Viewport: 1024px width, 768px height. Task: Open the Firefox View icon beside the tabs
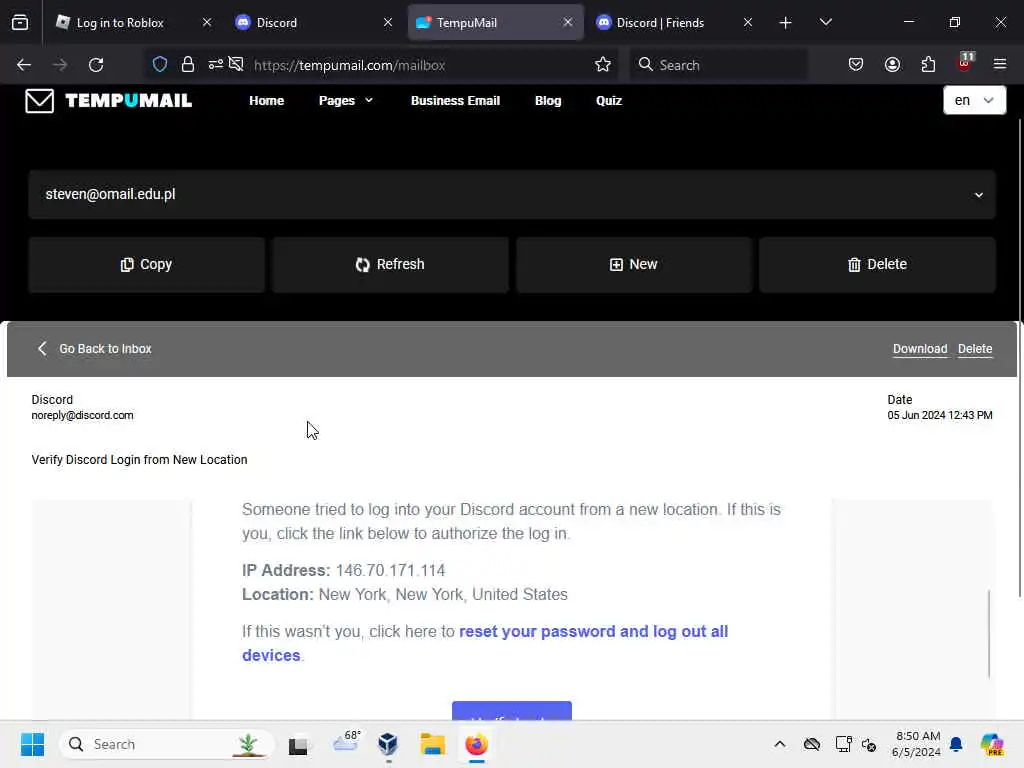[x=20, y=22]
